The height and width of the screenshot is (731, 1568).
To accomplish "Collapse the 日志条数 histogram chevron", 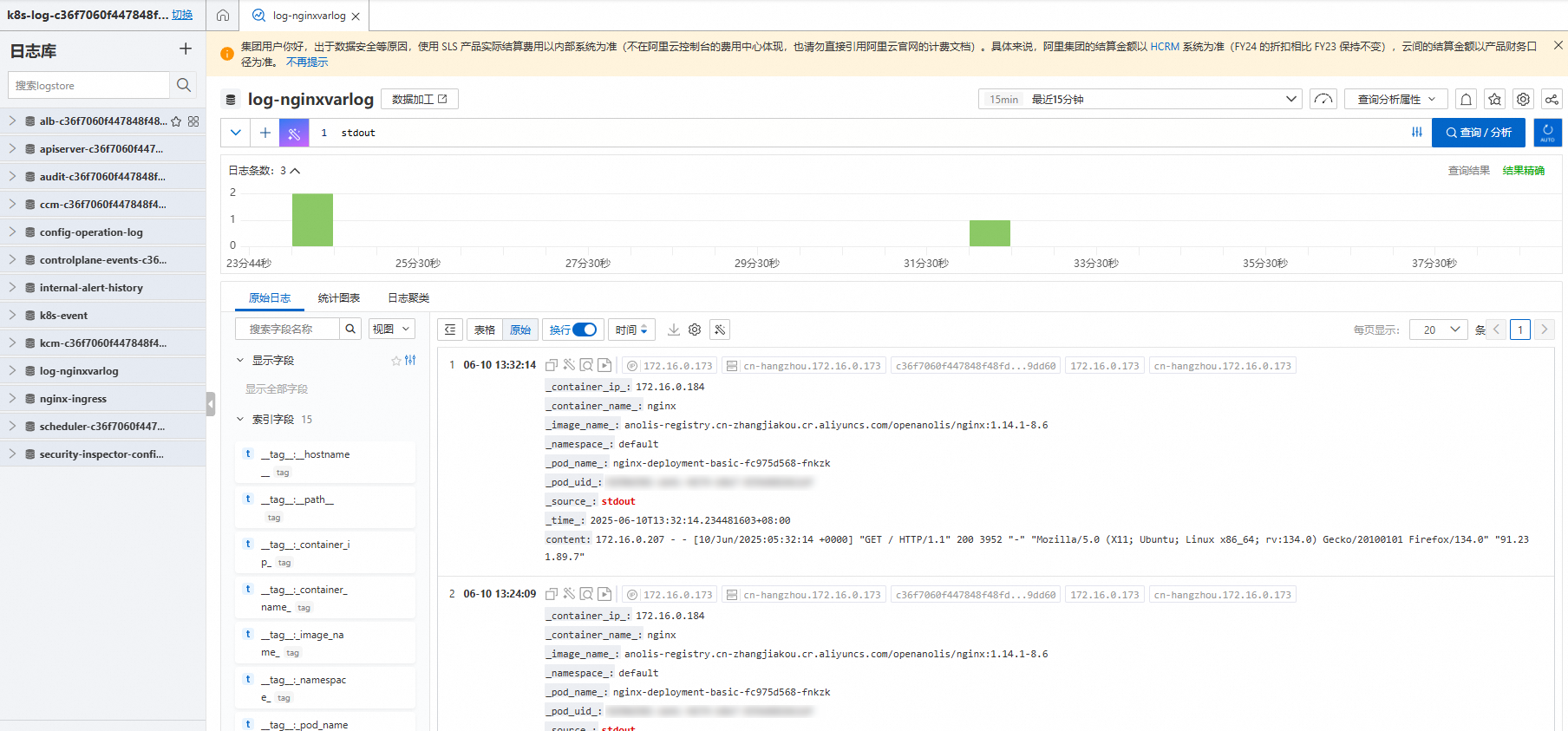I will point(295,171).
